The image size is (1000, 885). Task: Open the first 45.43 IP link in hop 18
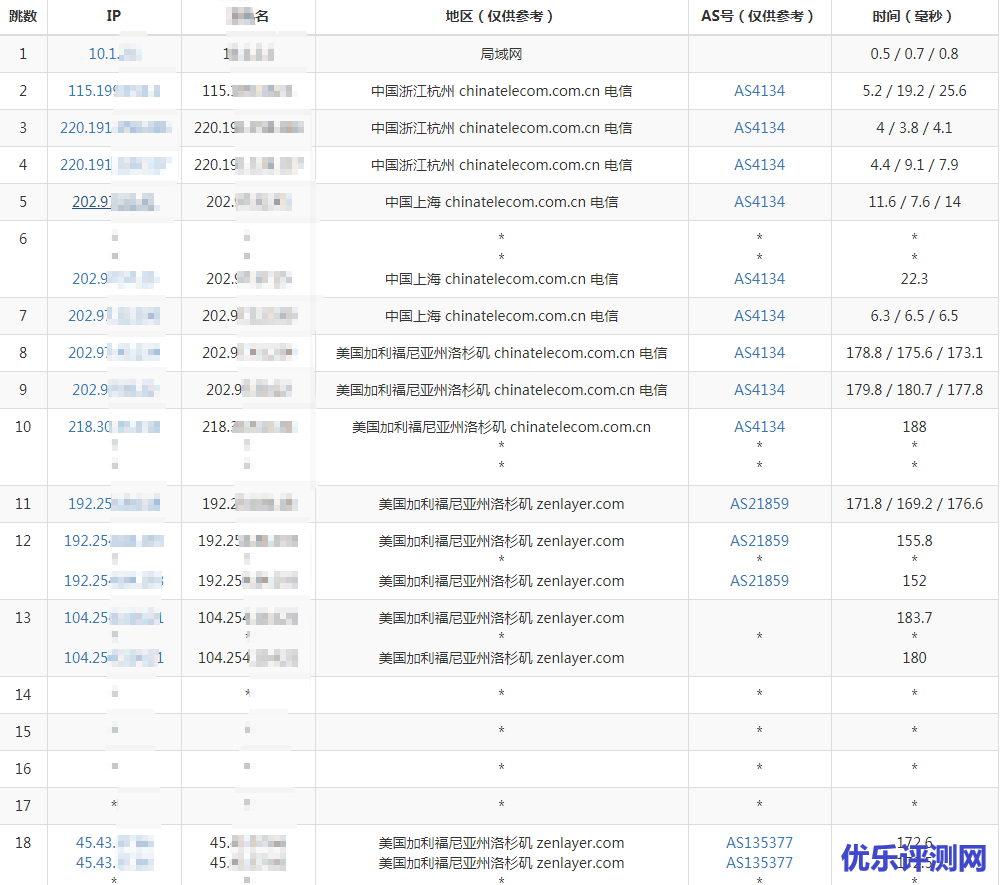point(113,843)
